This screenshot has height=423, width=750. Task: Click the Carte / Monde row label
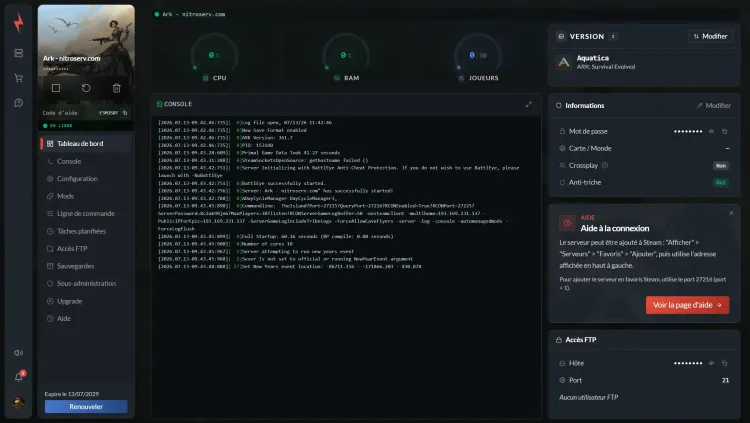590,148
